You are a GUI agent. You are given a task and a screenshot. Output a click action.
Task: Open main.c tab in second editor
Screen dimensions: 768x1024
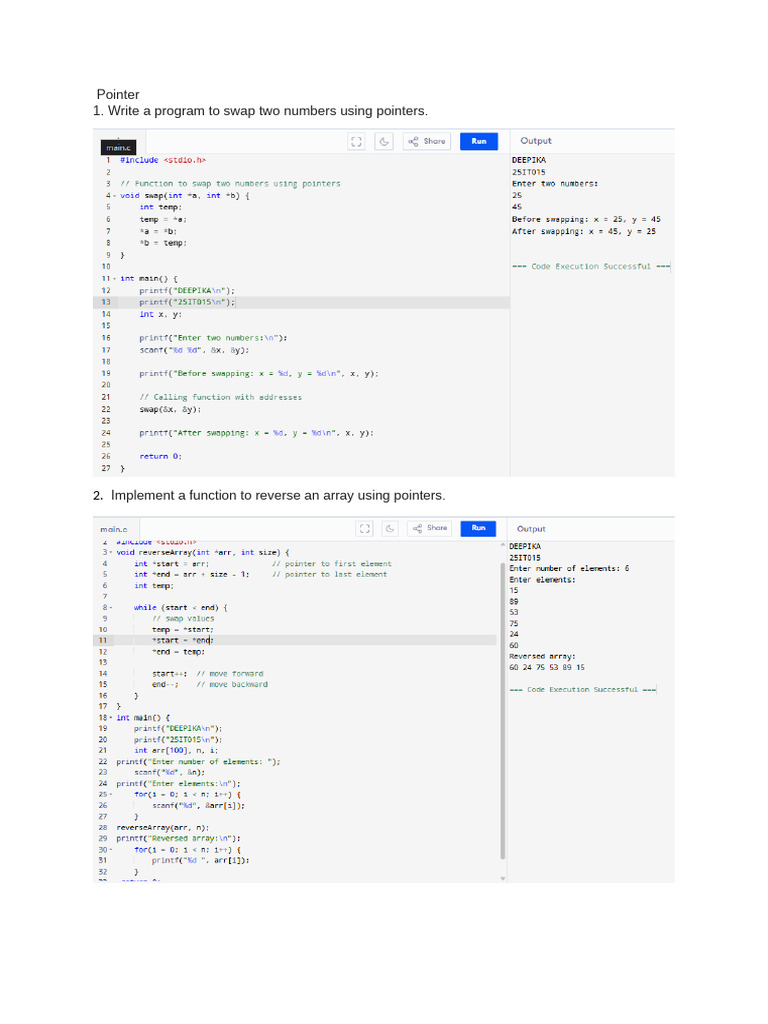pyautogui.click(x=114, y=530)
